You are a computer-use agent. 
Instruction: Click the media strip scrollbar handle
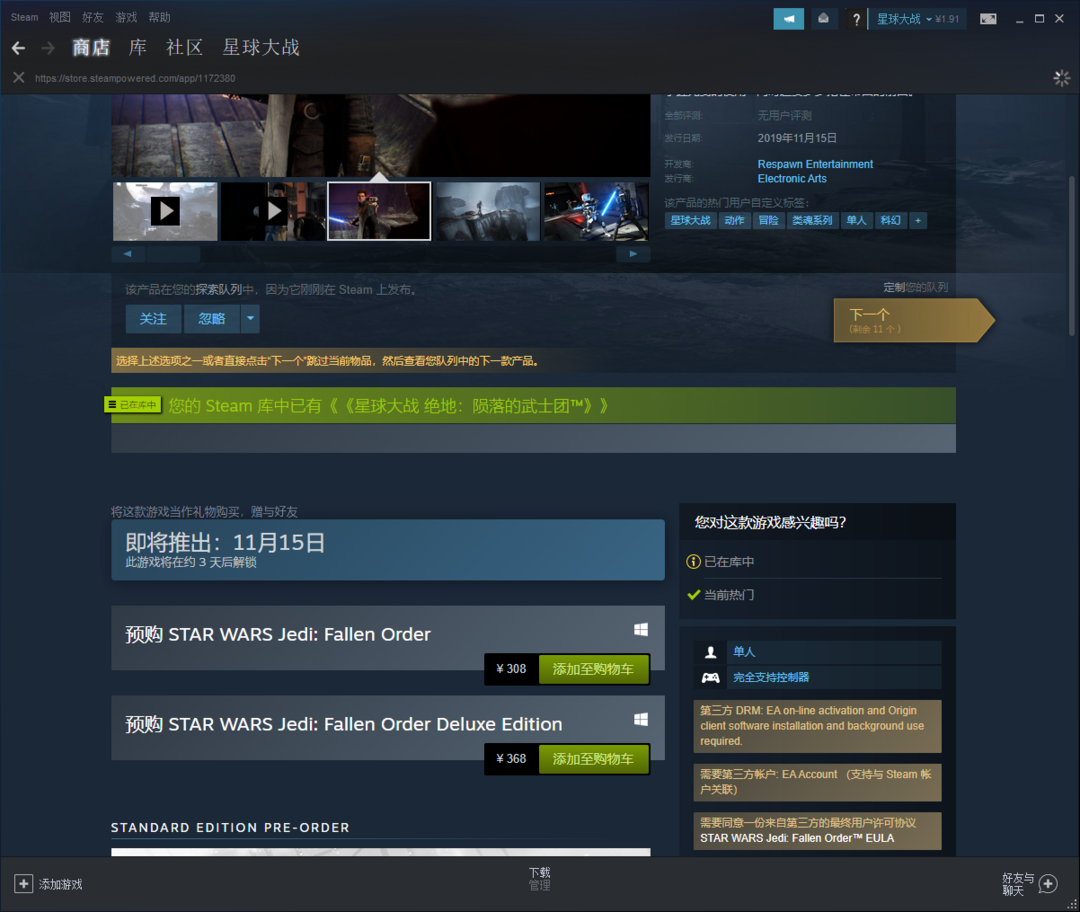pyautogui.click(x=173, y=253)
